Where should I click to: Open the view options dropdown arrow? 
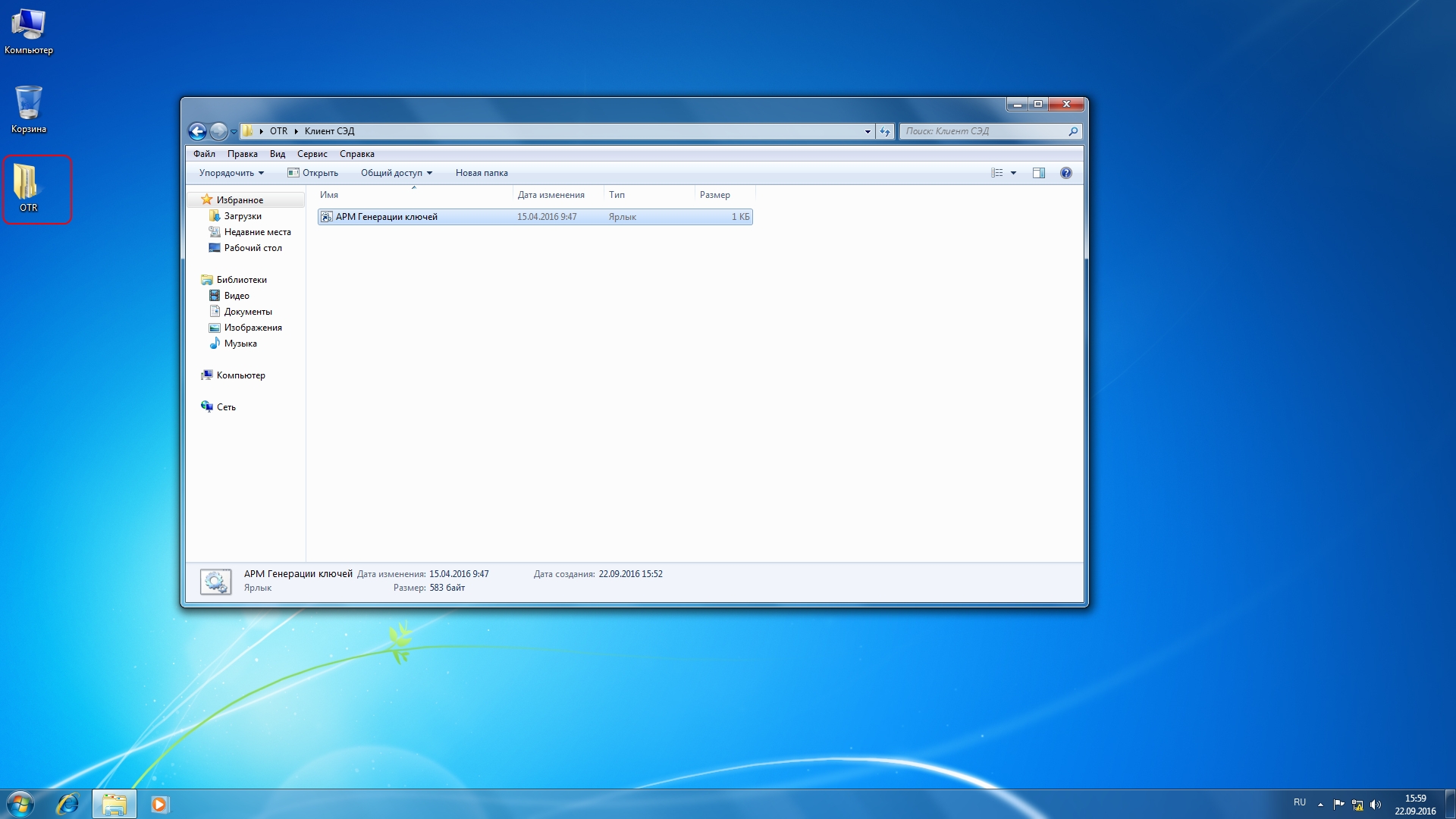click(x=1013, y=173)
